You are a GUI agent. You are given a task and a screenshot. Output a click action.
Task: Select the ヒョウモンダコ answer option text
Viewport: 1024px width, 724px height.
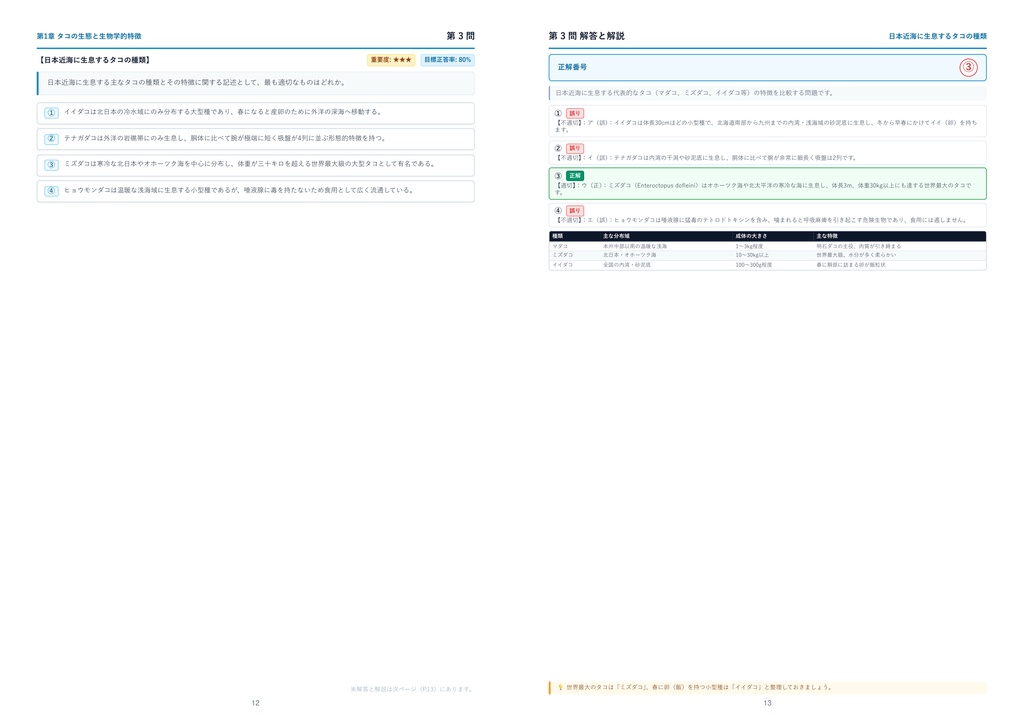coord(238,191)
